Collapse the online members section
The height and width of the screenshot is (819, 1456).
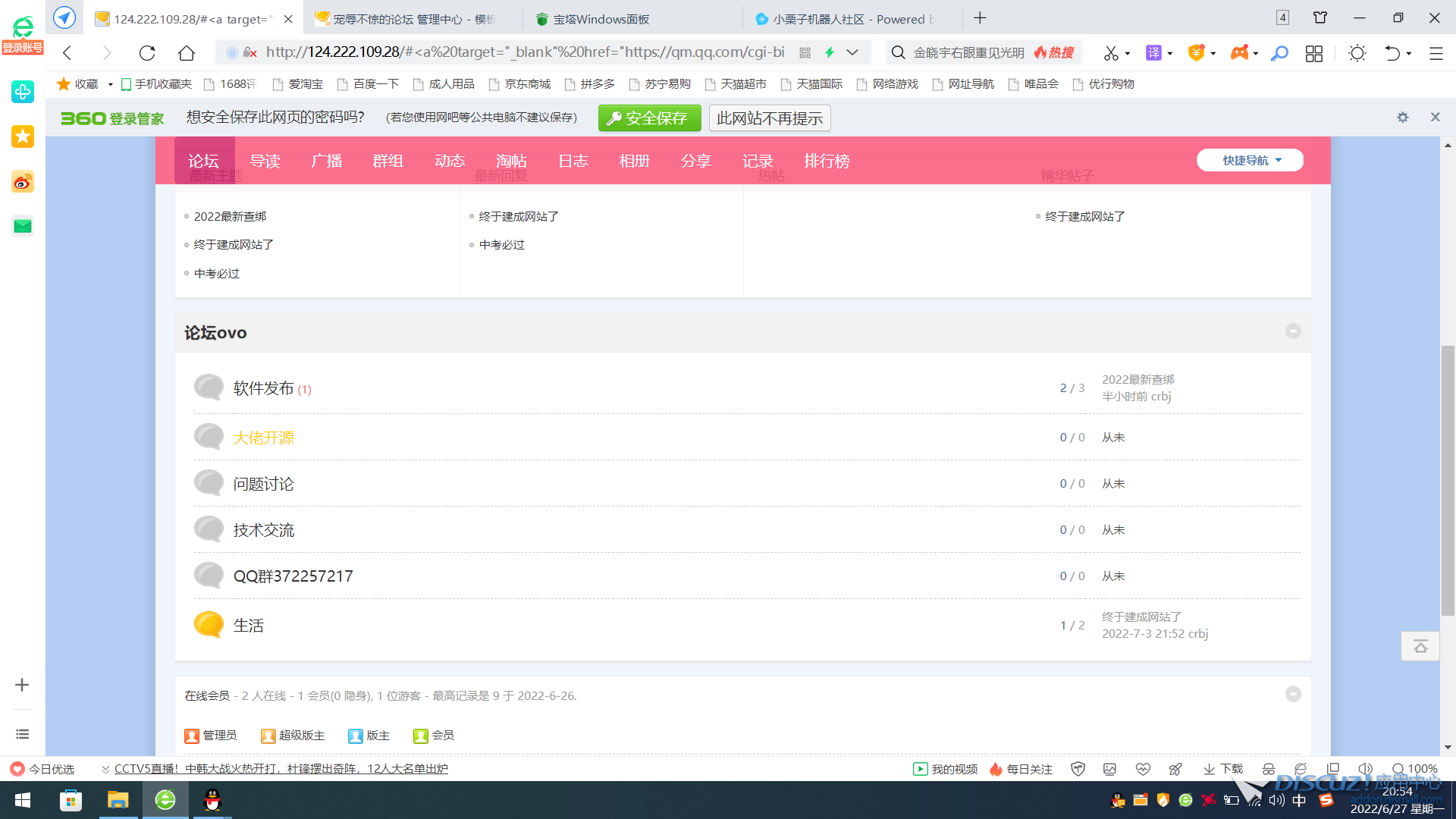click(1293, 694)
